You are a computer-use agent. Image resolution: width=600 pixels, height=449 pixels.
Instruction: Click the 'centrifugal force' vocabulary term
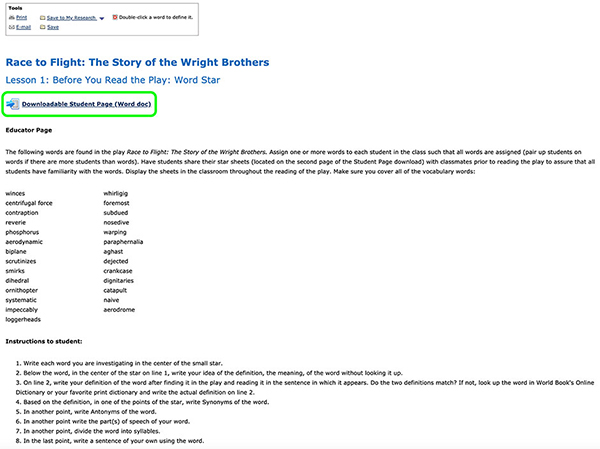[29, 203]
